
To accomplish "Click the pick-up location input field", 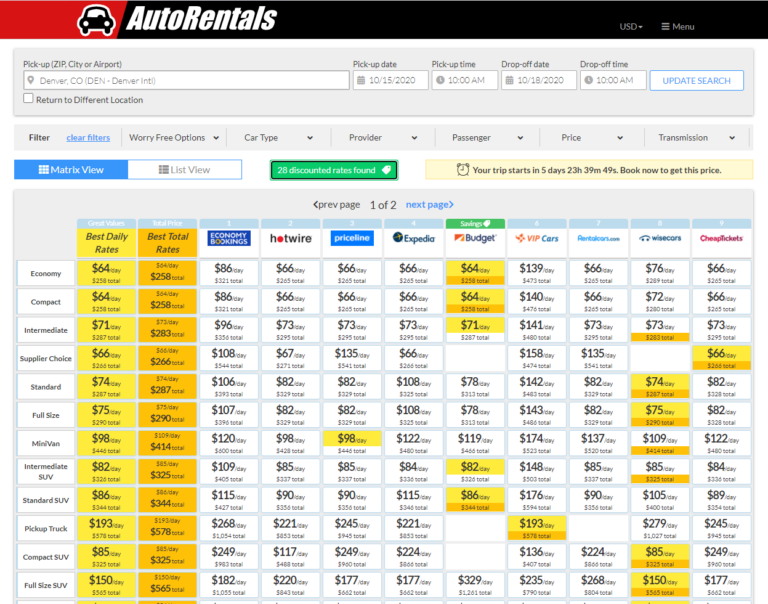I will (186, 80).
